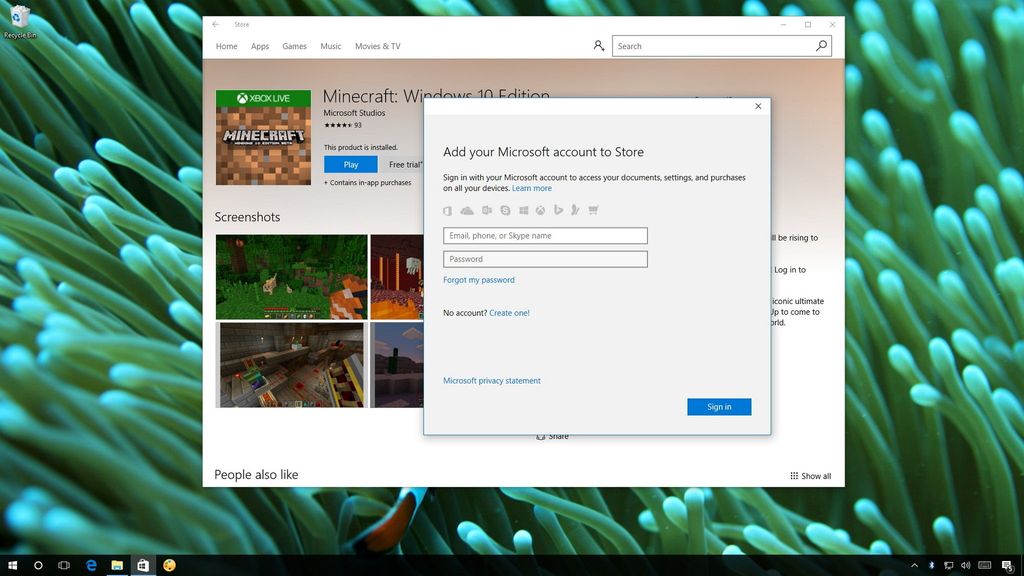Click the Email, phone, or Skype name field

click(x=545, y=235)
